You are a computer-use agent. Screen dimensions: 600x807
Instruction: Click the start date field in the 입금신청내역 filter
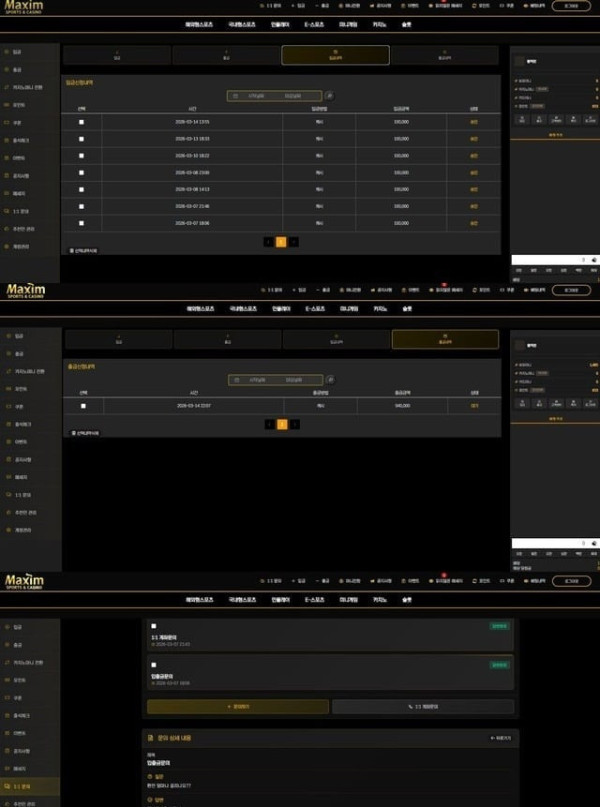[x=256, y=96]
